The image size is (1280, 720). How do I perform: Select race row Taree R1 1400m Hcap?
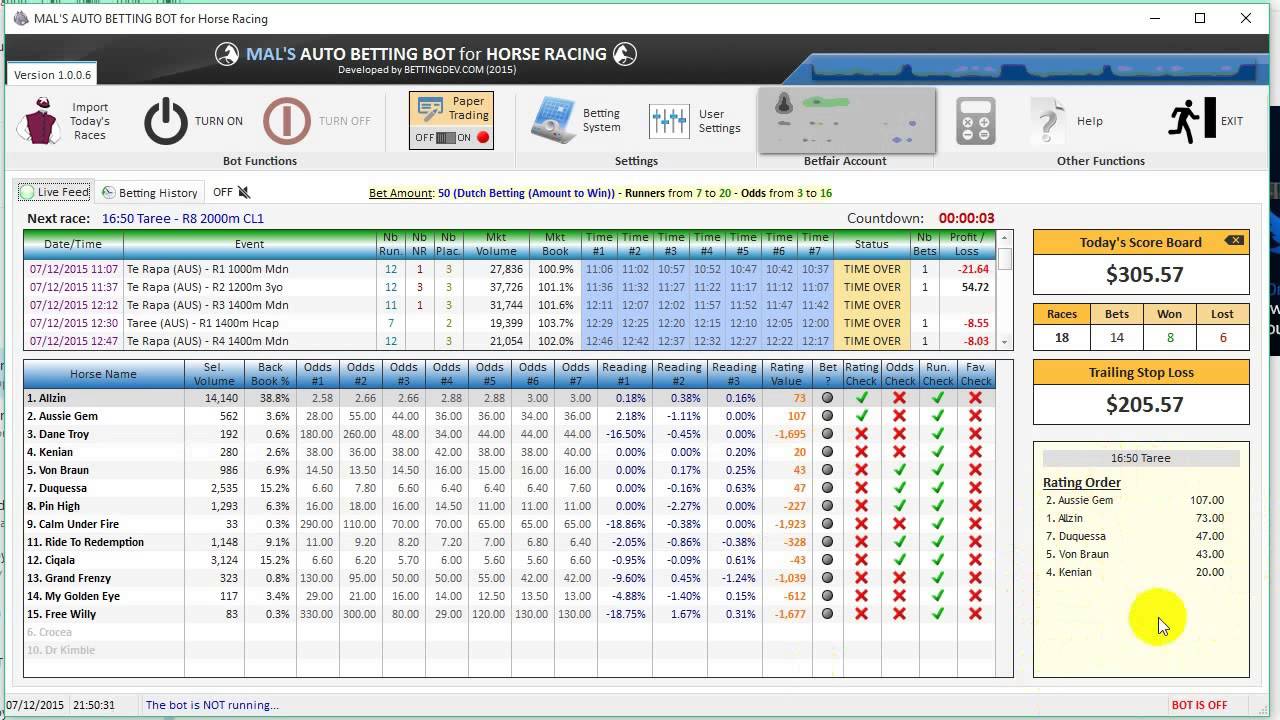tap(510, 323)
